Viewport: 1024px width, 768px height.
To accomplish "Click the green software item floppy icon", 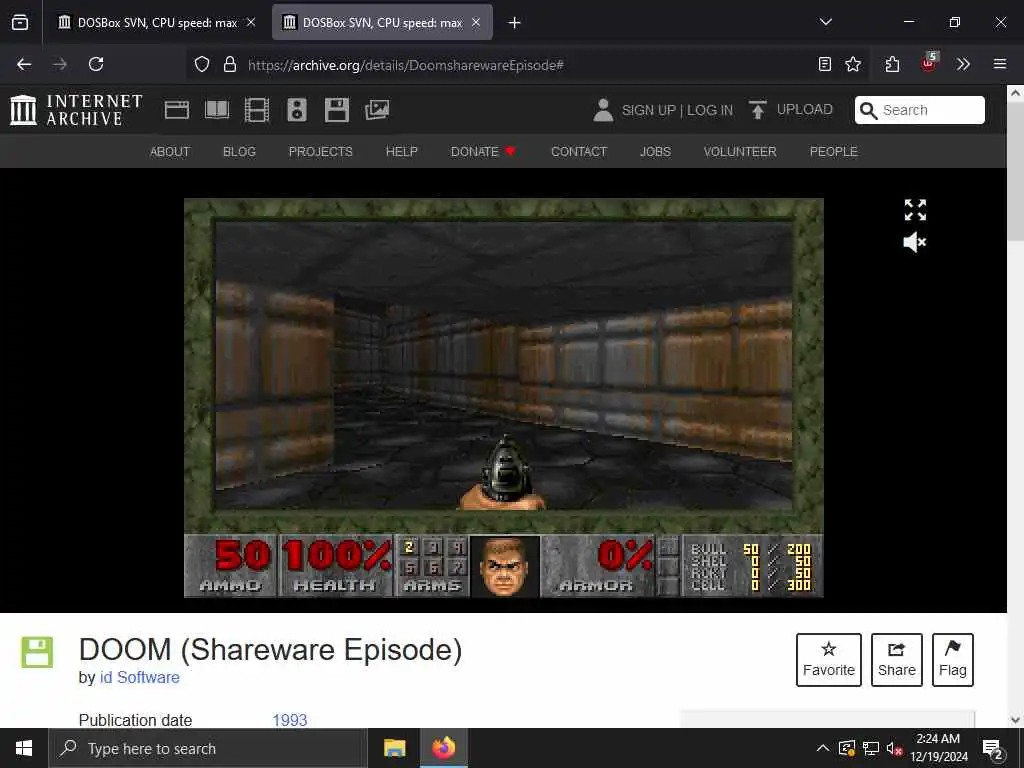I will tap(37, 652).
